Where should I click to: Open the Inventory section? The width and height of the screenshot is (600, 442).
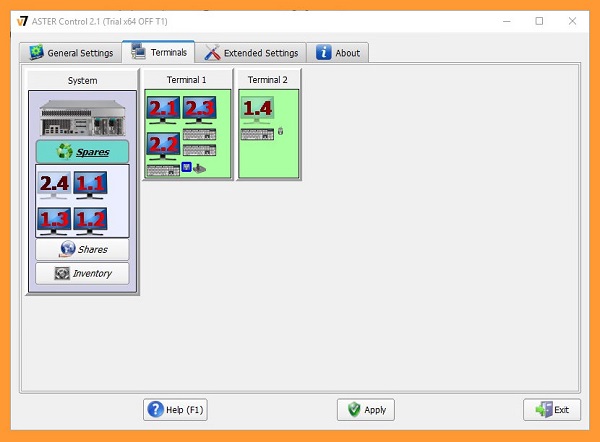82,274
